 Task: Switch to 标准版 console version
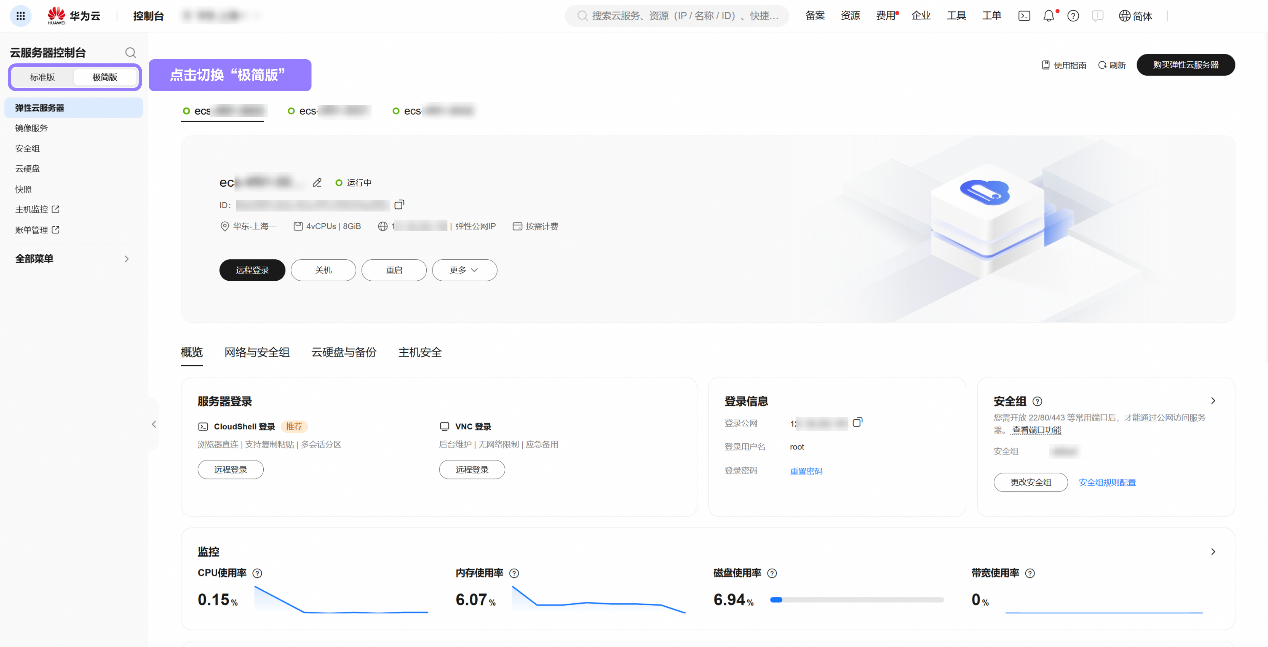(x=42, y=77)
